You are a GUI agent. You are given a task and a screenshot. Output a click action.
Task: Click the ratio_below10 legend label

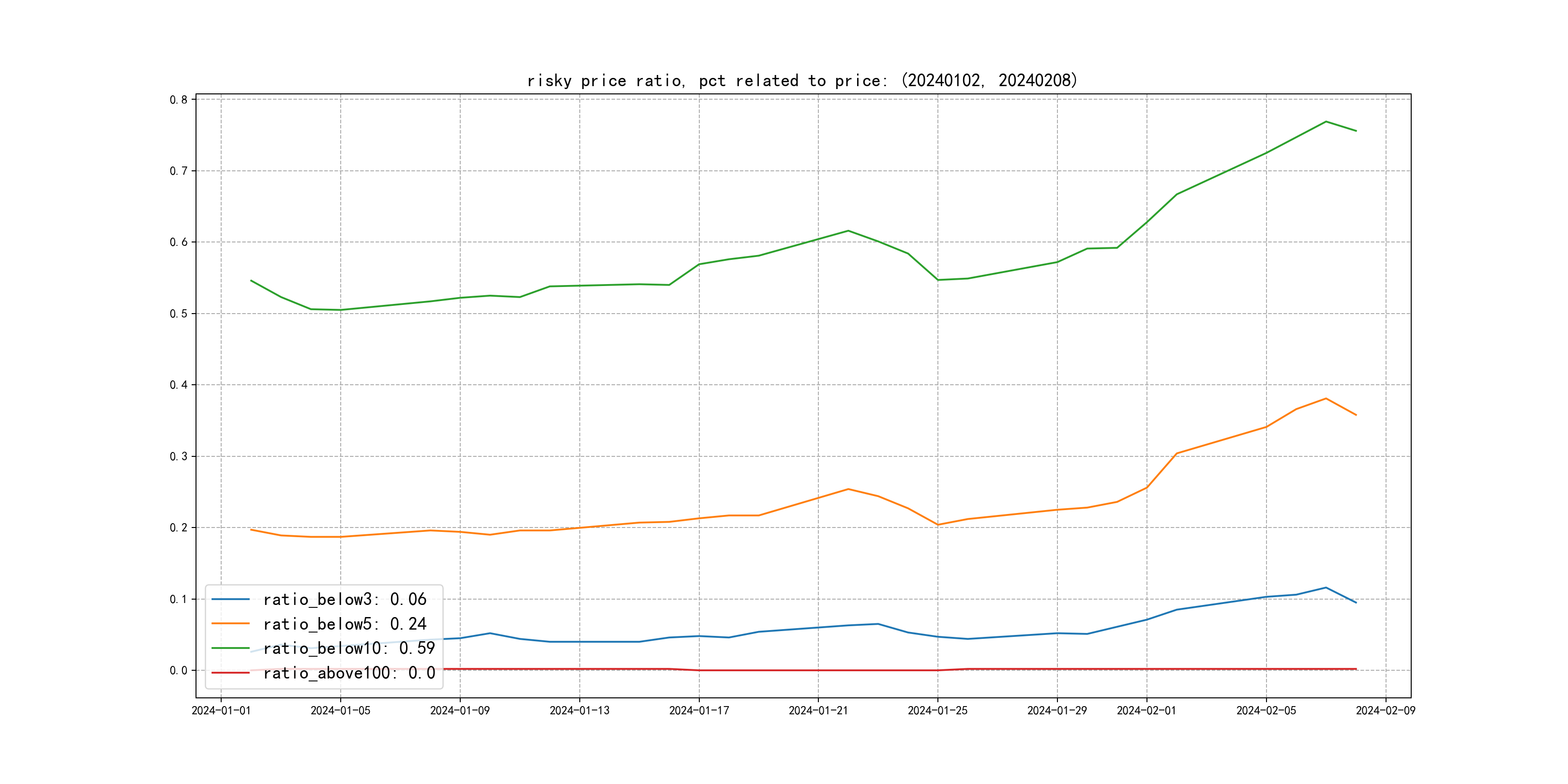(349, 648)
